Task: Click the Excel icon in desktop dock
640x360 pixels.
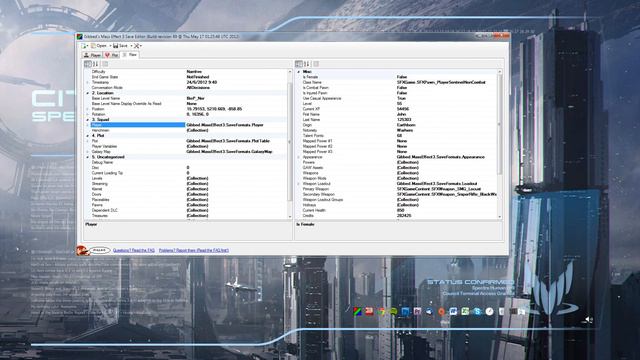Action: pyautogui.click(x=465, y=311)
